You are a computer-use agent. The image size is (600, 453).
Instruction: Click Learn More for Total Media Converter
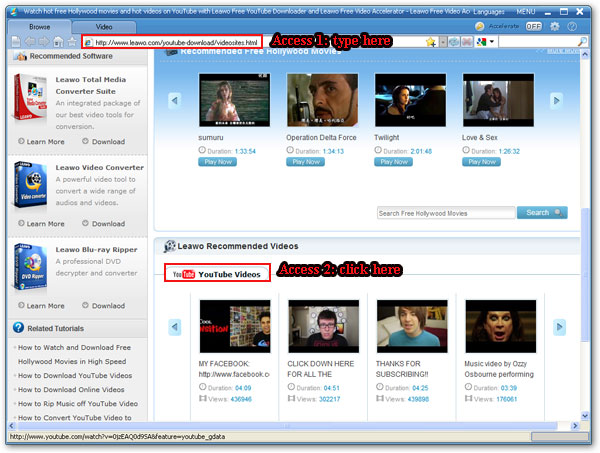pyautogui.click(x=41, y=142)
